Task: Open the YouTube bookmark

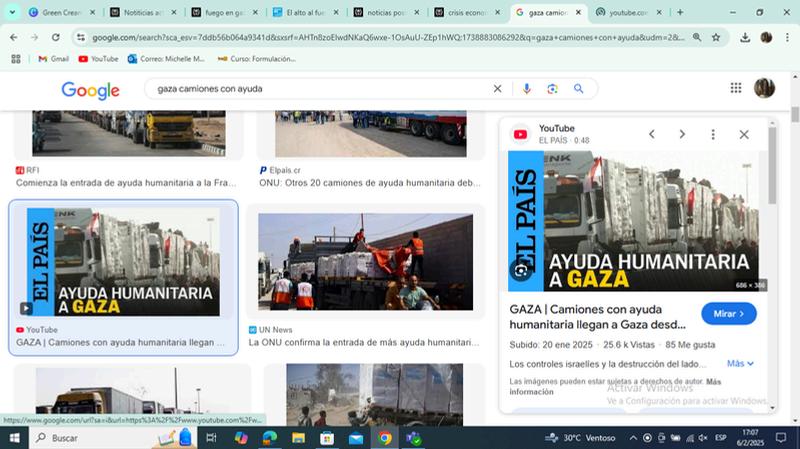Action: (x=98, y=59)
